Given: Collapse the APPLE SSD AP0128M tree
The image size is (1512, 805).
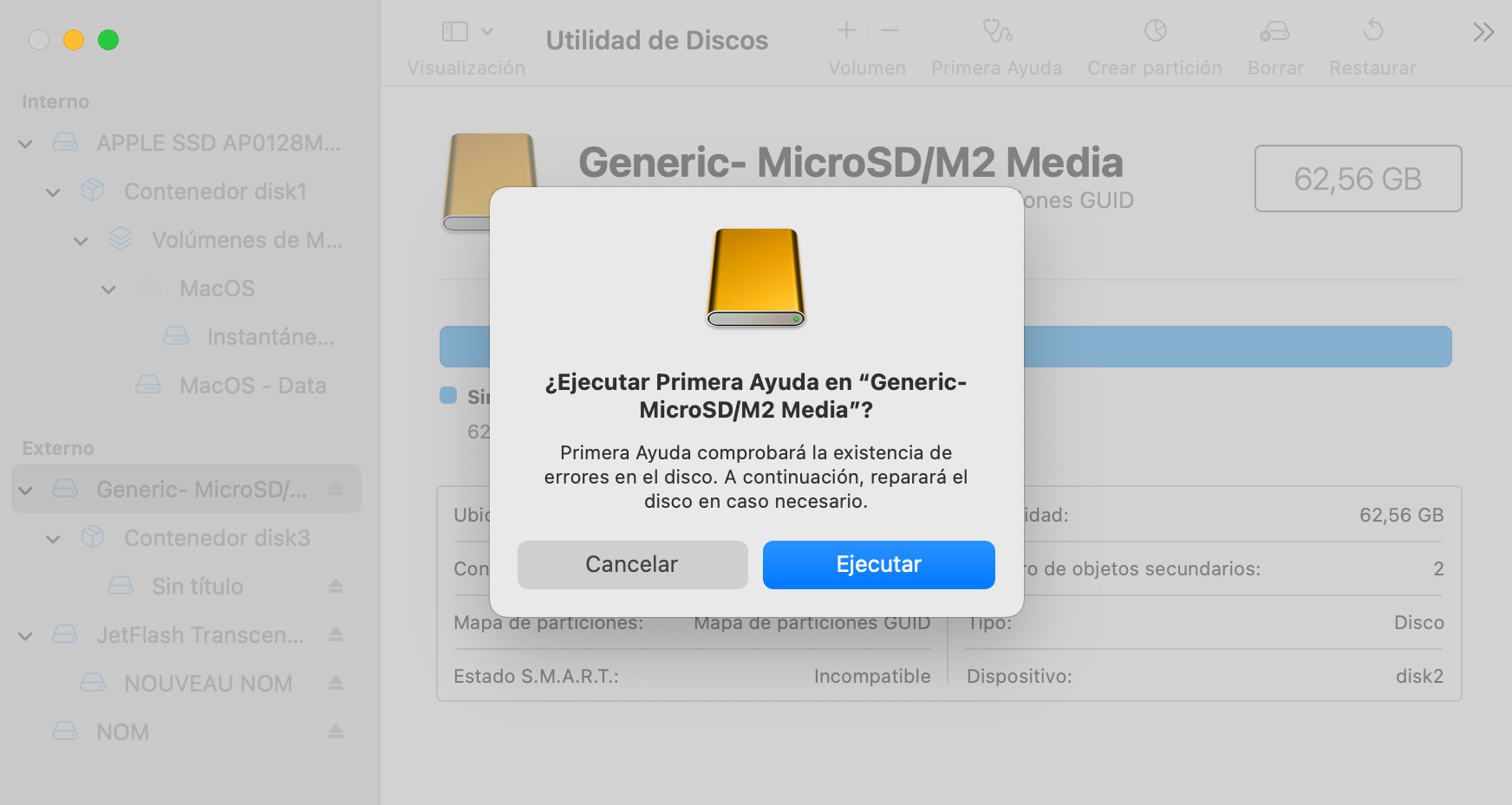Looking at the screenshot, I should pos(26,144).
